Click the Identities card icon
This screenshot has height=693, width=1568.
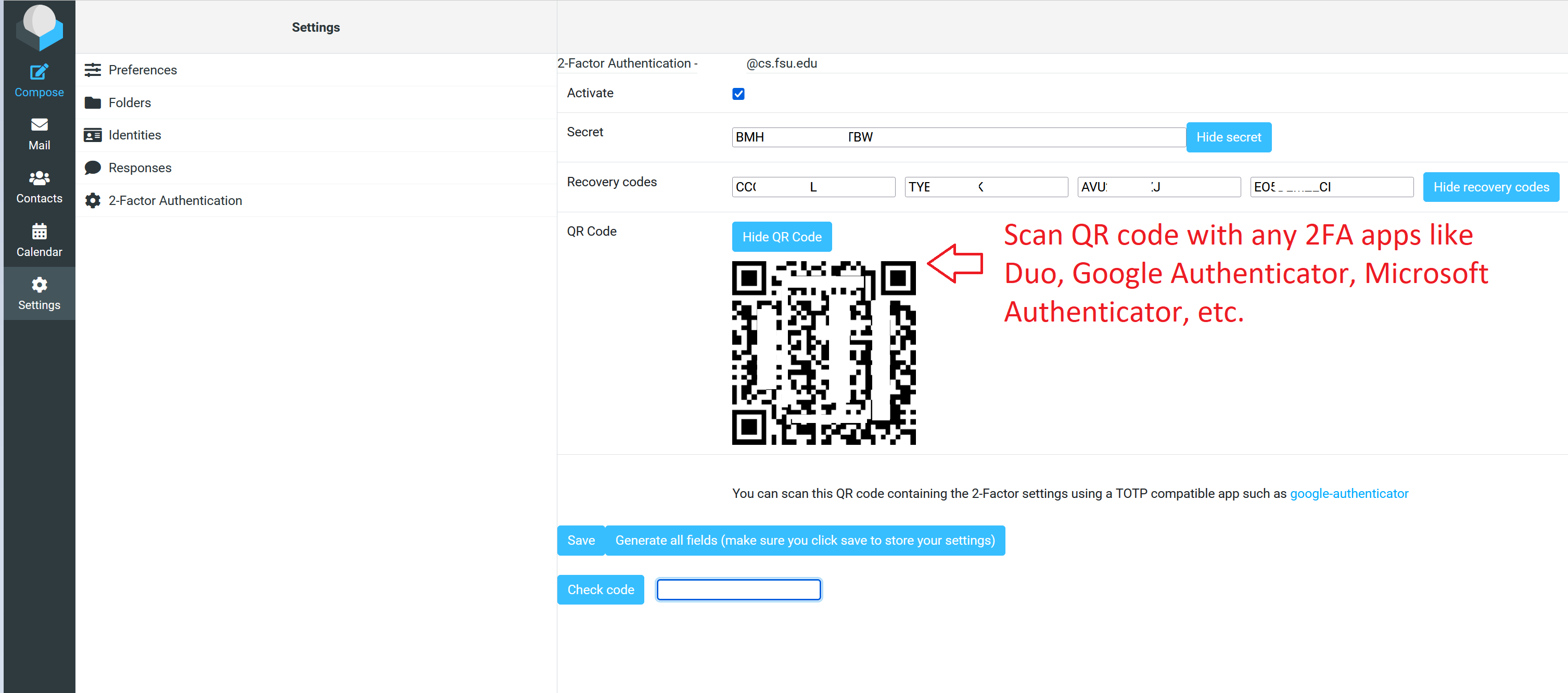93,135
